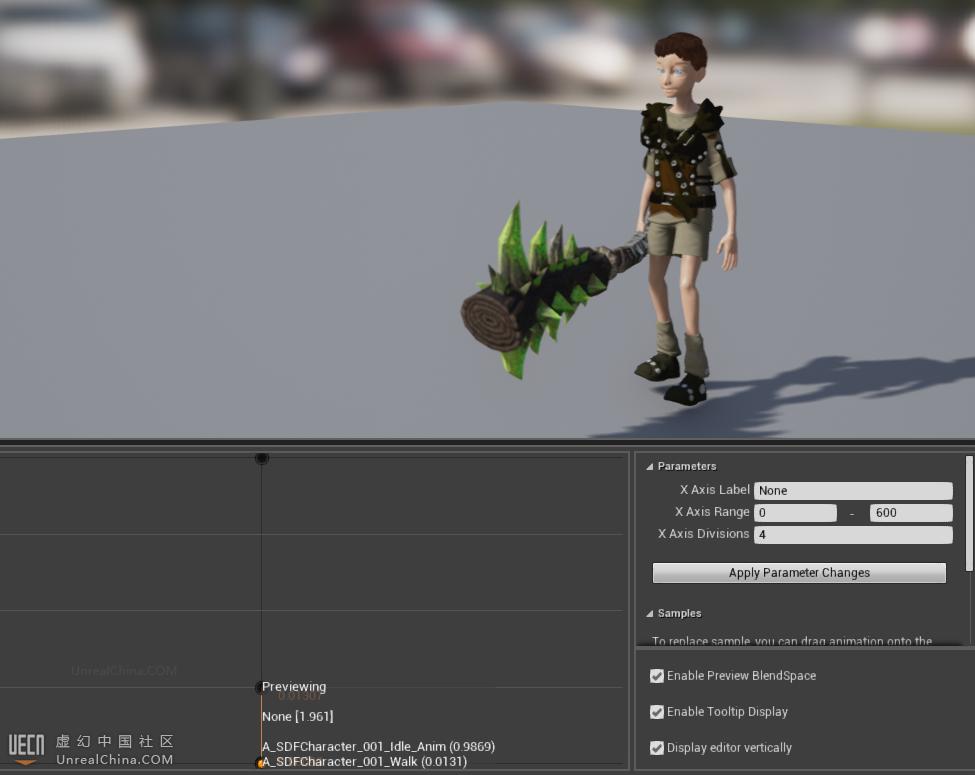Edit the X Axis Range maximum value 600
This screenshot has height=775, width=975.
point(910,513)
